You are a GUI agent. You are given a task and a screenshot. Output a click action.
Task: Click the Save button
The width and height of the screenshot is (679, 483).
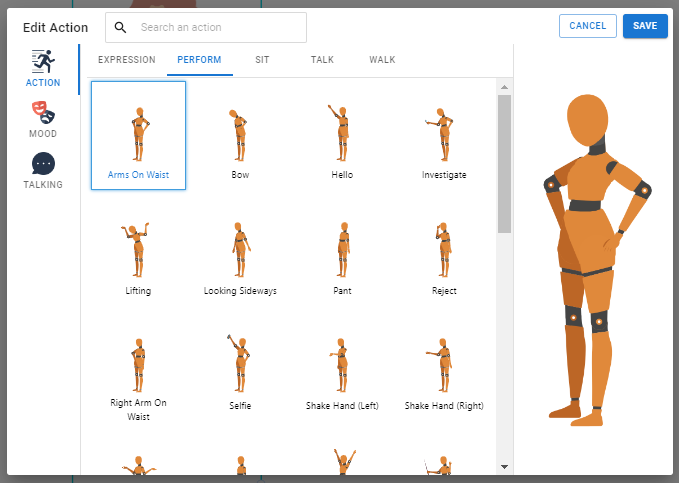[645, 26]
